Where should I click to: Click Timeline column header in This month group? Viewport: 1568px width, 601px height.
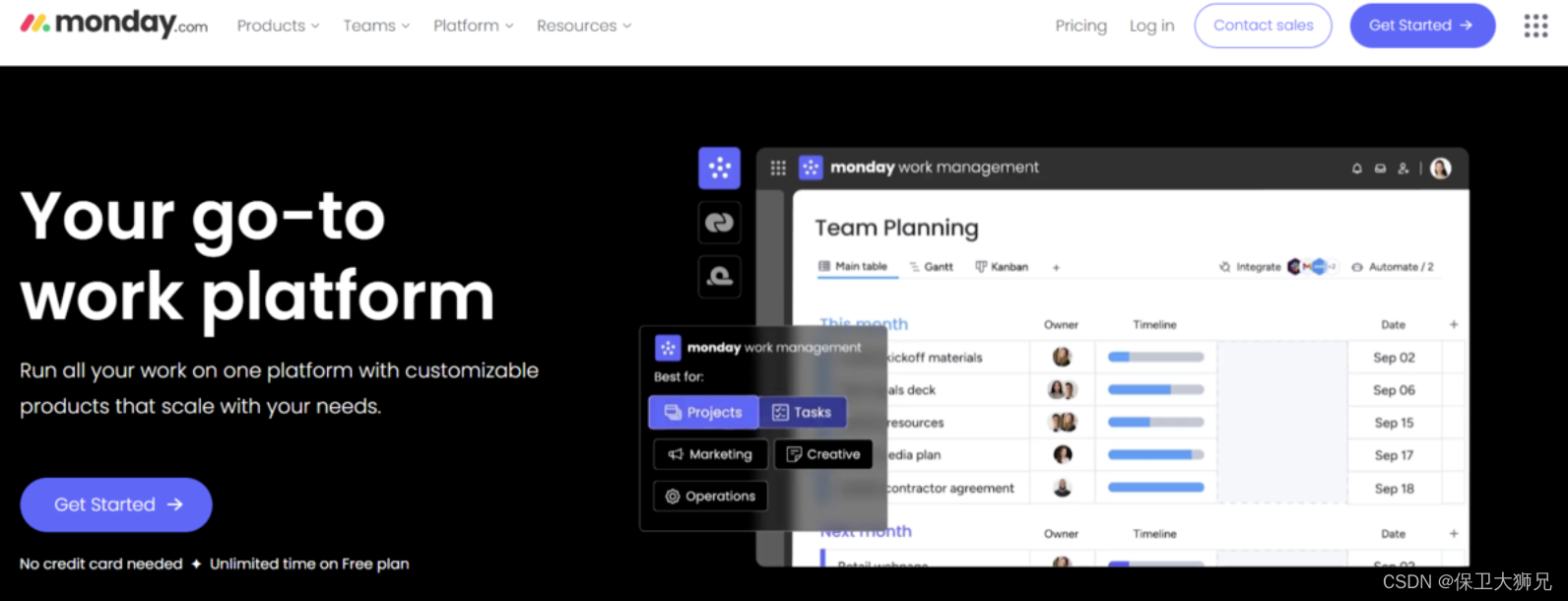tap(1154, 324)
